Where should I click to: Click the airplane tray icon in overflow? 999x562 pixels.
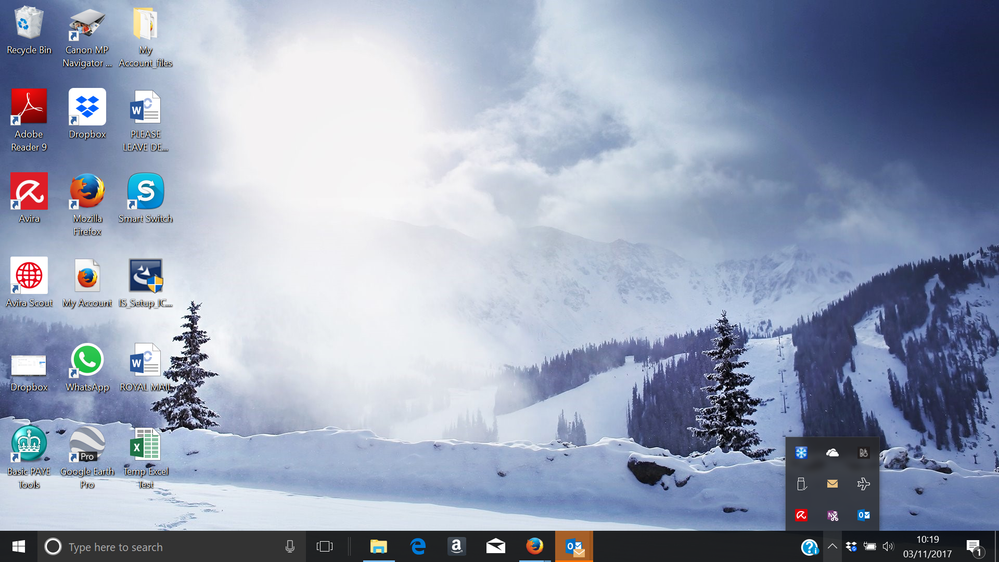pos(863,484)
